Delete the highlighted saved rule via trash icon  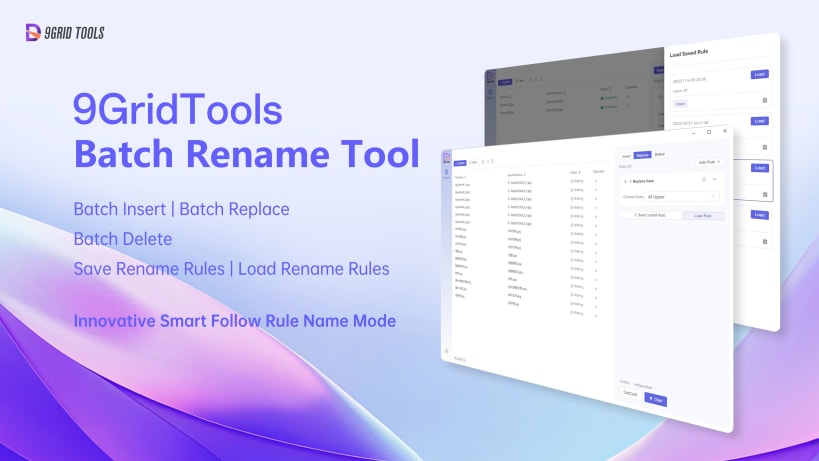(x=765, y=194)
